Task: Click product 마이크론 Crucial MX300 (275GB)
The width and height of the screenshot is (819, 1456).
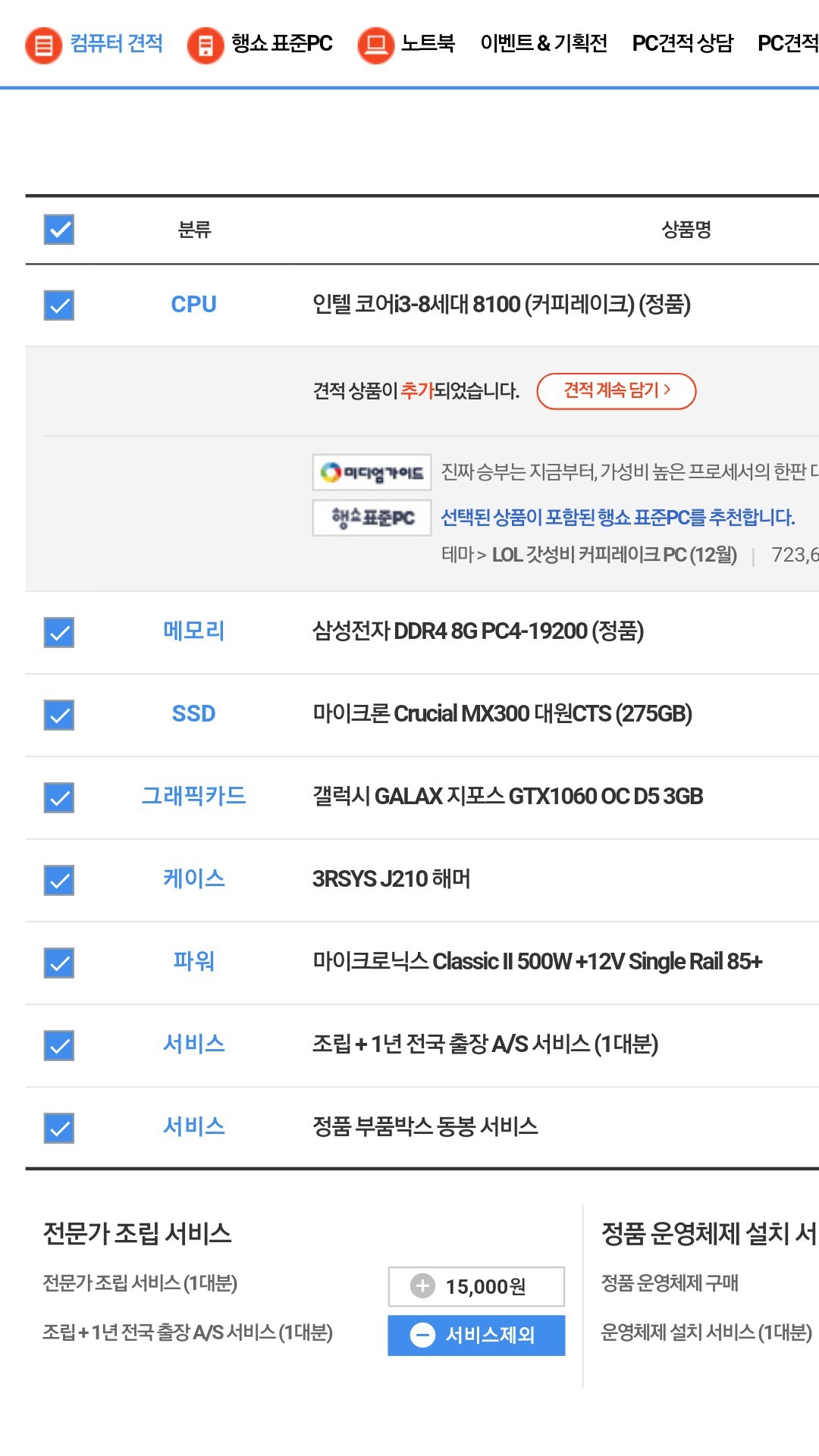Action: pyautogui.click(x=502, y=714)
